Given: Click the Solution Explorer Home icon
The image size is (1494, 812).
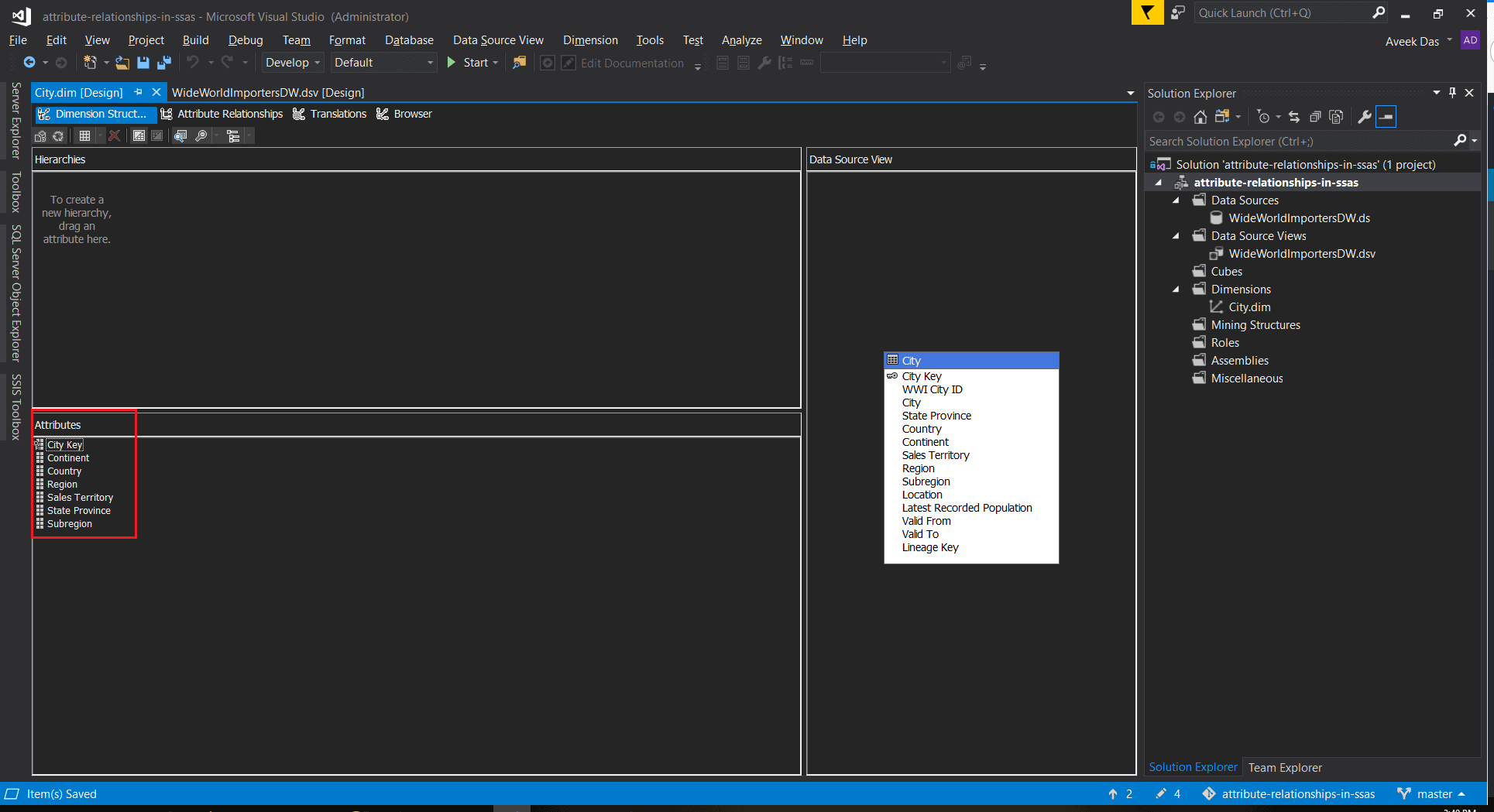Looking at the screenshot, I should pos(1200,117).
